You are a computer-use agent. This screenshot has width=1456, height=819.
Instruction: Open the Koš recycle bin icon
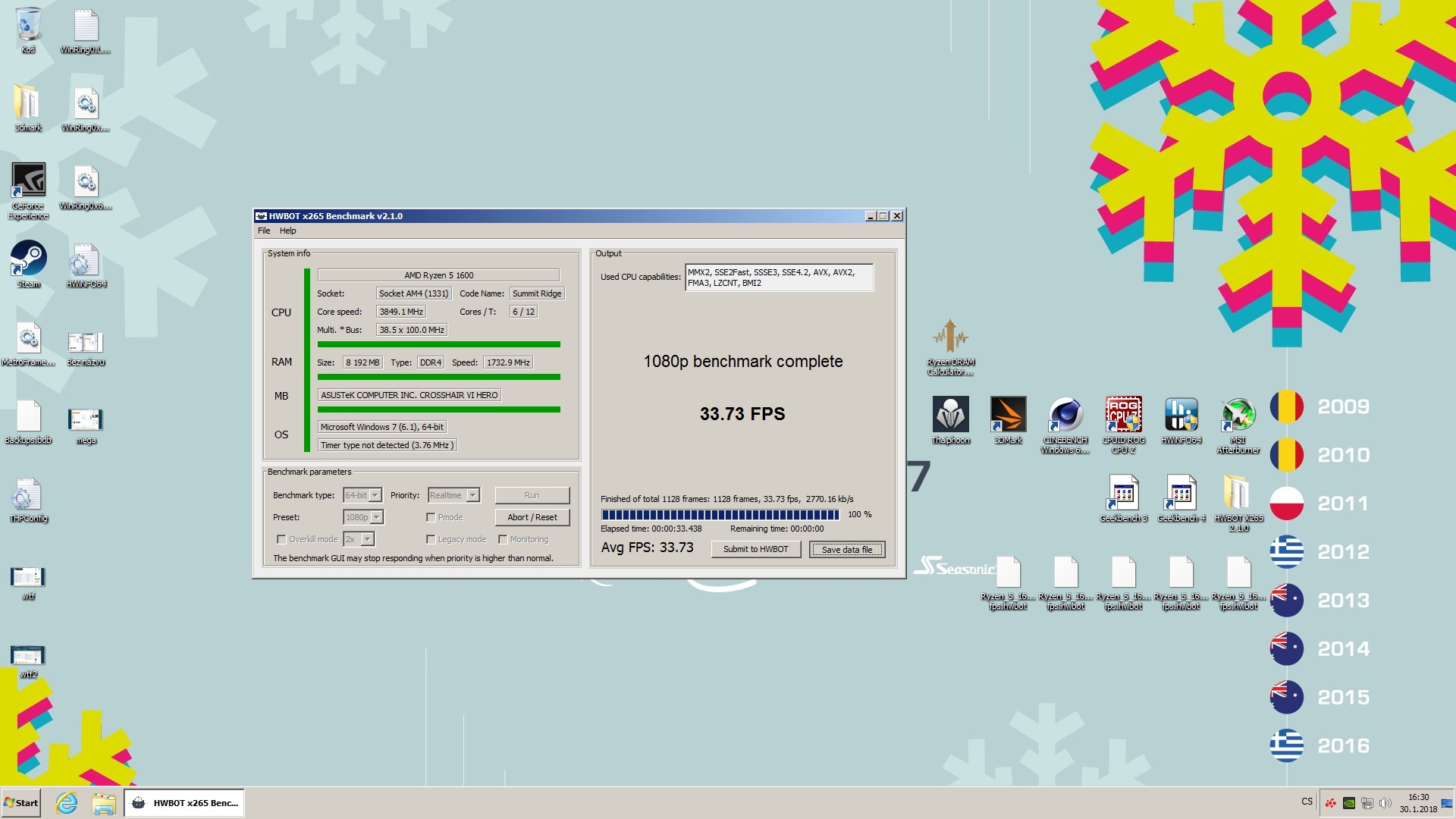(28, 30)
